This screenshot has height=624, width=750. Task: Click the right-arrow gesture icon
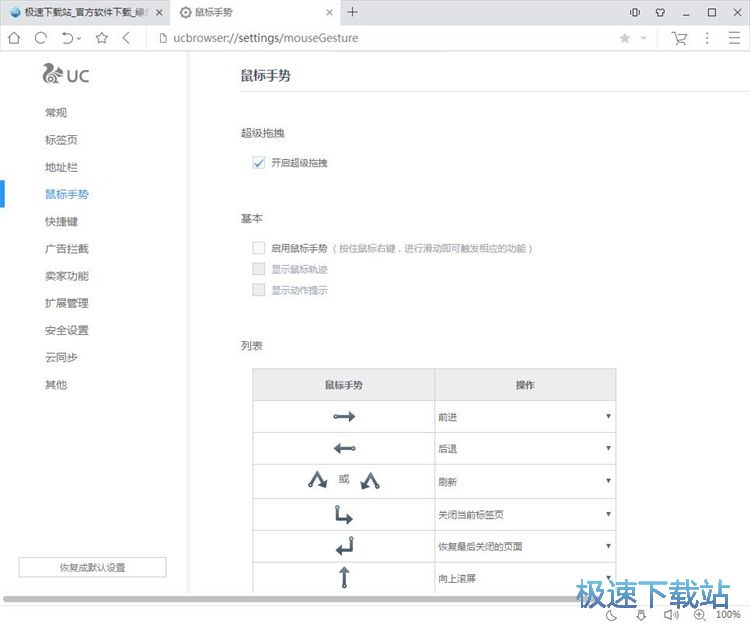point(344,416)
